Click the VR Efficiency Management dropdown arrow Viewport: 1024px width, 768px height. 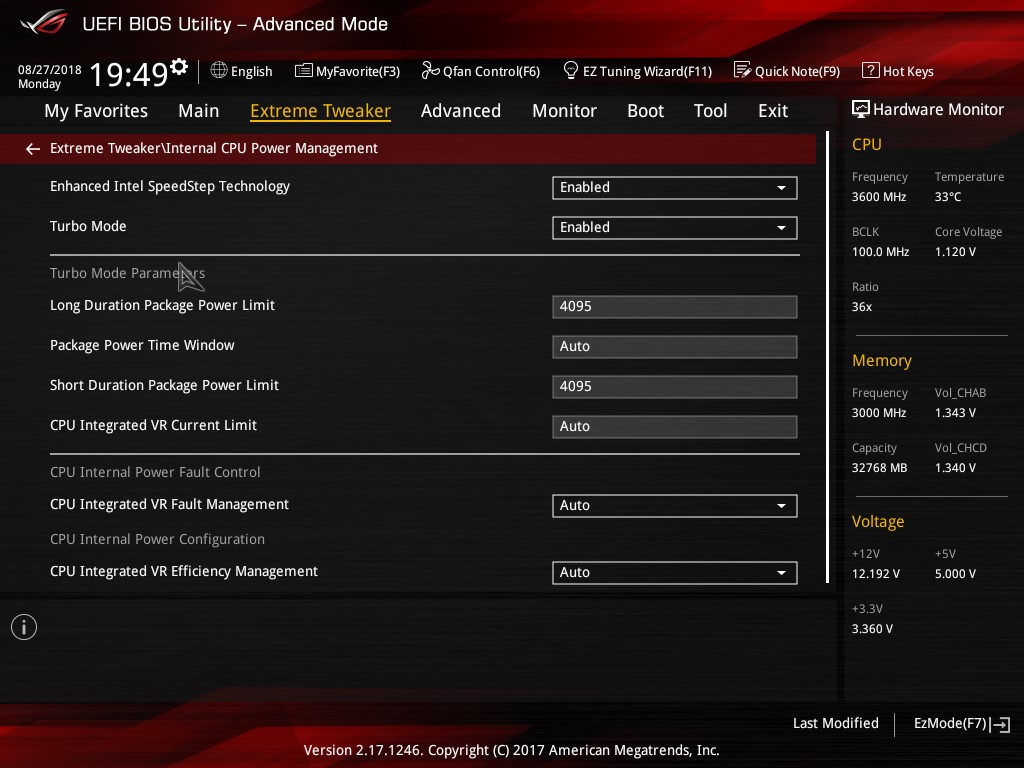point(781,573)
